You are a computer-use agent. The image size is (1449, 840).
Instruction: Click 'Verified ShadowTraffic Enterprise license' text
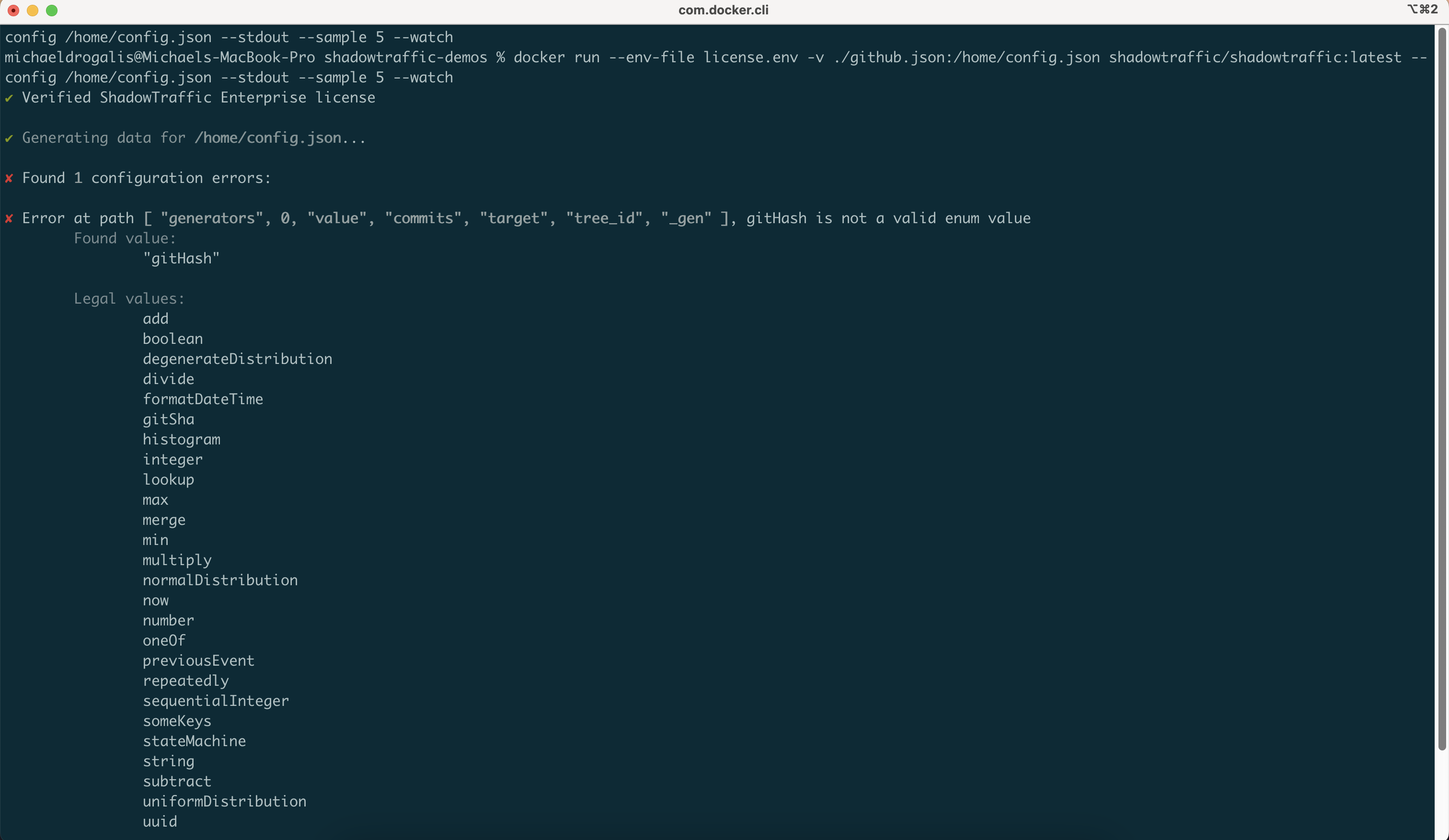(x=198, y=98)
